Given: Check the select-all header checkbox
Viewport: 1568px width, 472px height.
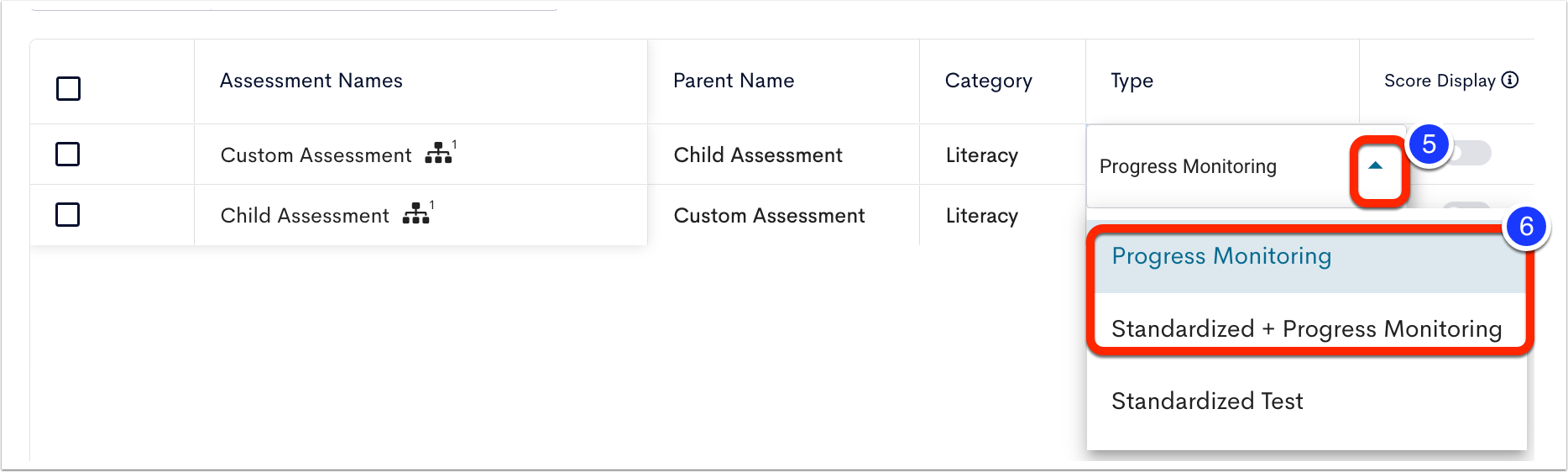Looking at the screenshot, I should pyautogui.click(x=68, y=88).
